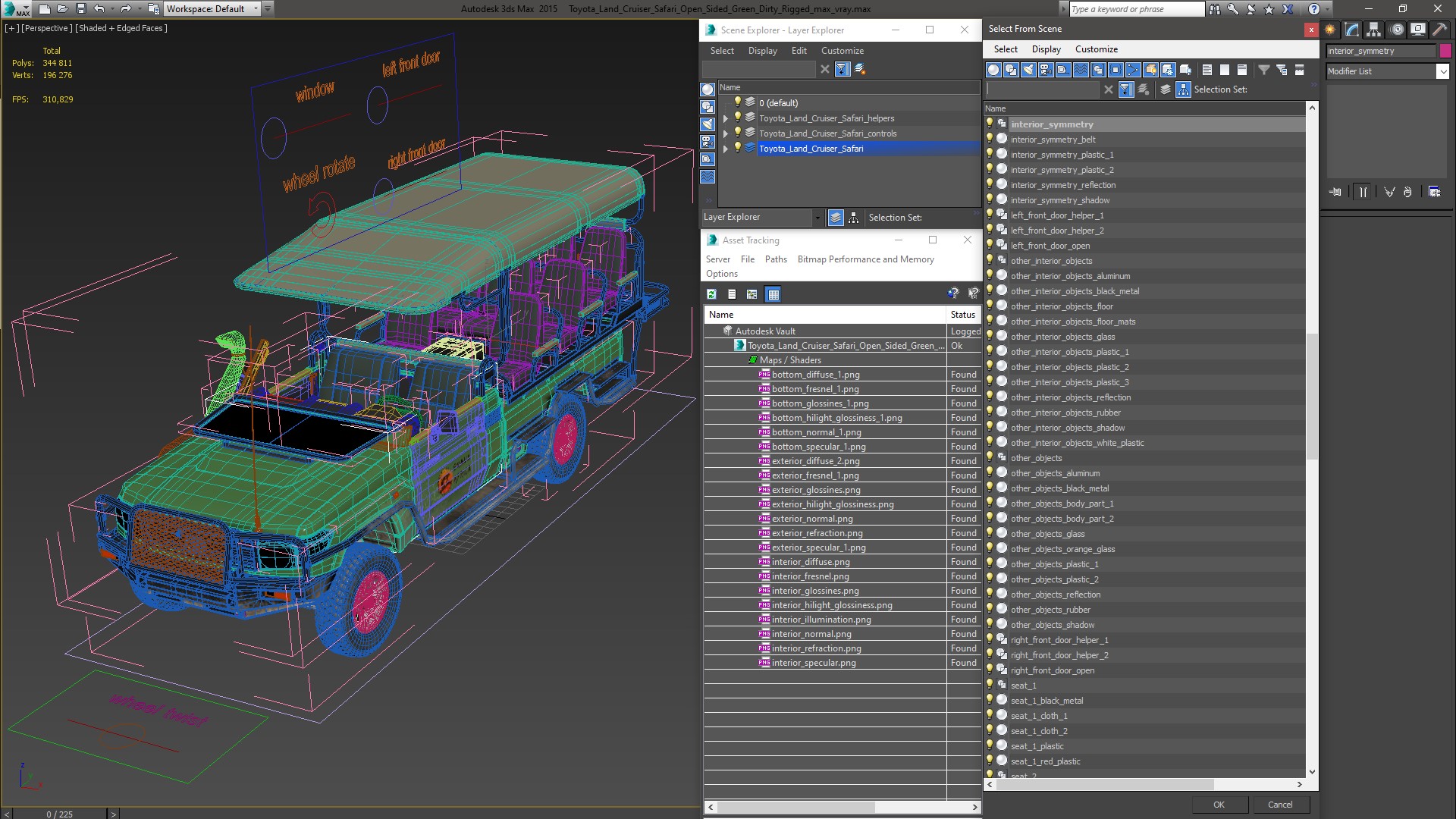The width and height of the screenshot is (1456, 819).
Task: Select other_interior_objects_rubber in the list
Action: [x=1065, y=413]
